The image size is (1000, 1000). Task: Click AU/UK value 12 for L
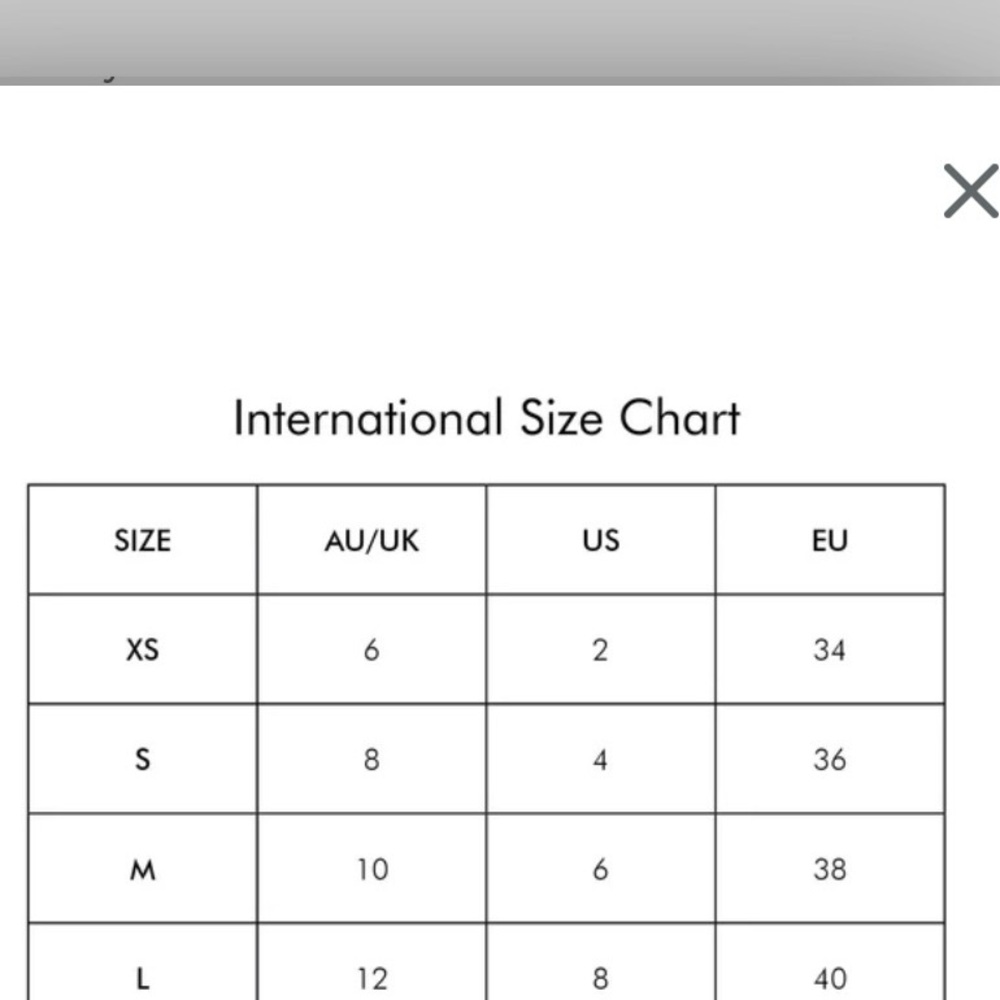(372, 978)
